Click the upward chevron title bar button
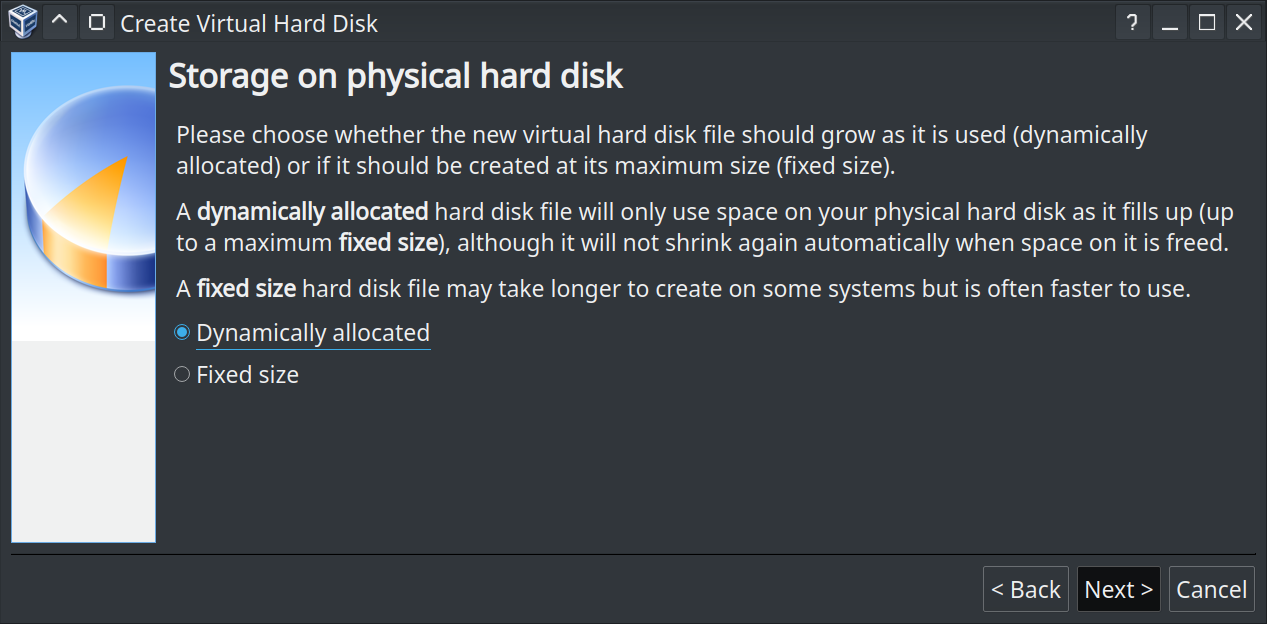Viewport: 1267px width, 624px height. click(60, 21)
